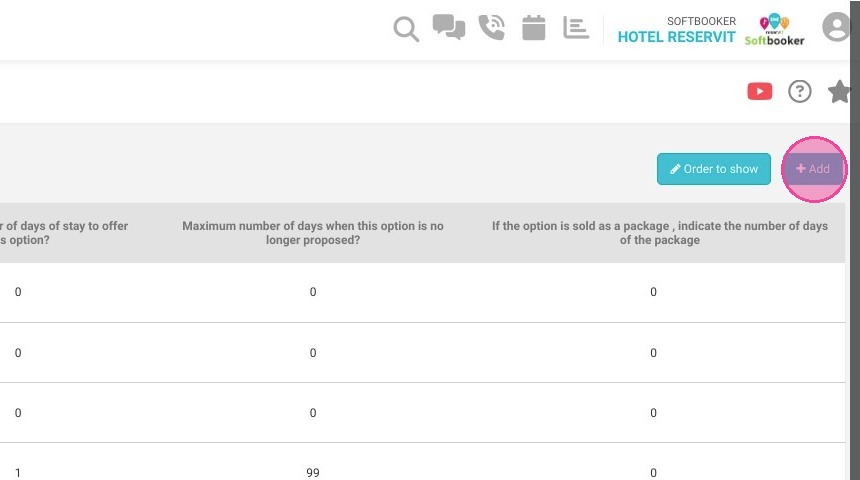Open the bar chart reports icon

tap(576, 27)
